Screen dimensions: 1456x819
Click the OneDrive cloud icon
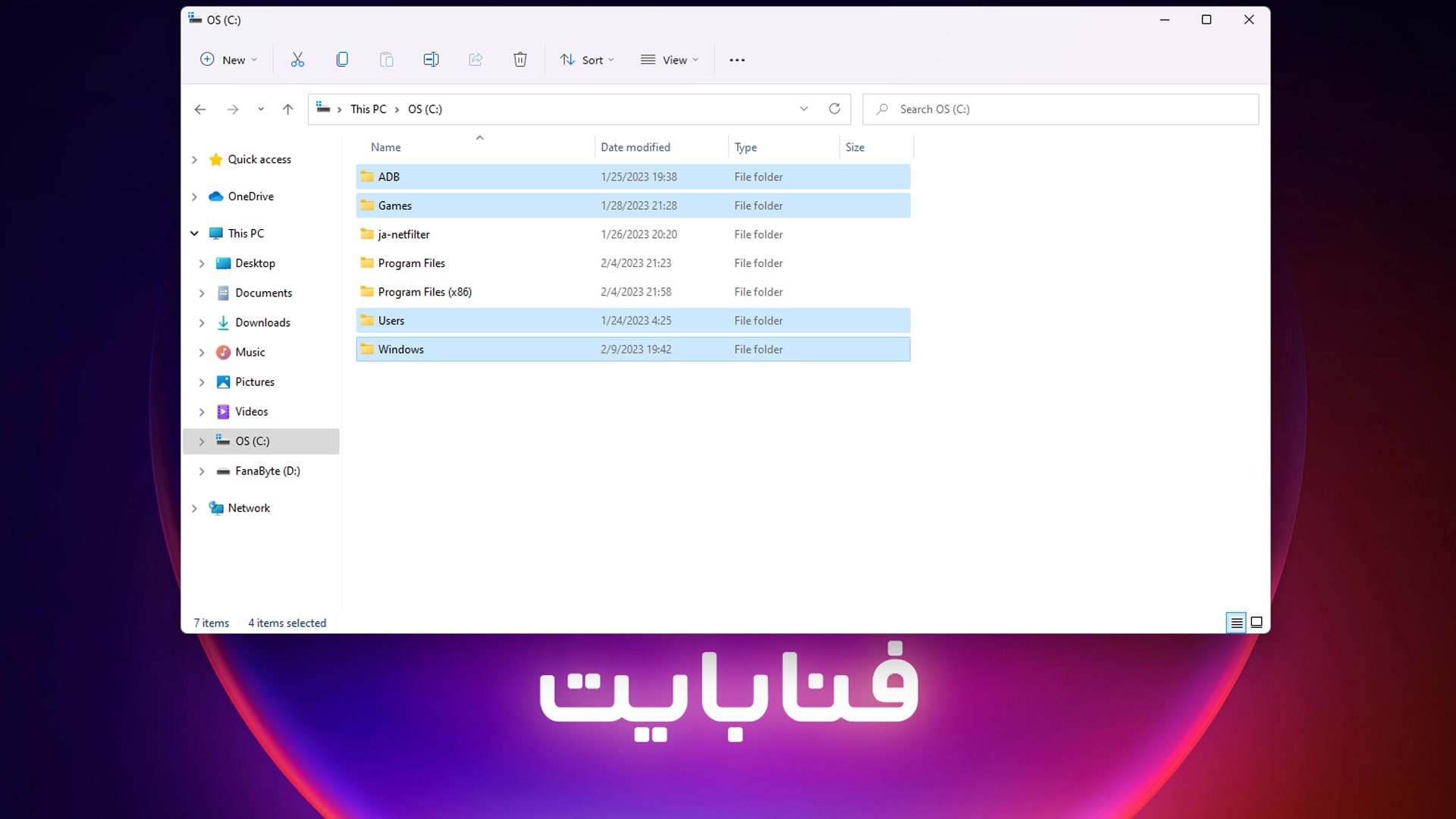[215, 196]
